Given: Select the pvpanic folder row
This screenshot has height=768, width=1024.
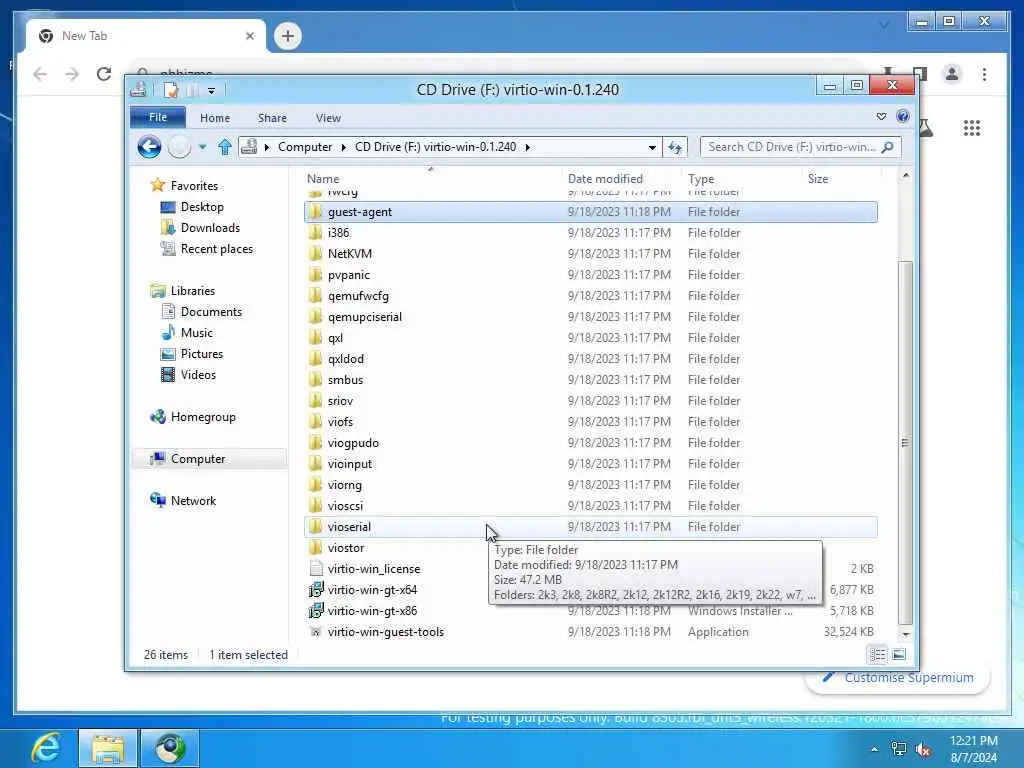Looking at the screenshot, I should (590, 275).
